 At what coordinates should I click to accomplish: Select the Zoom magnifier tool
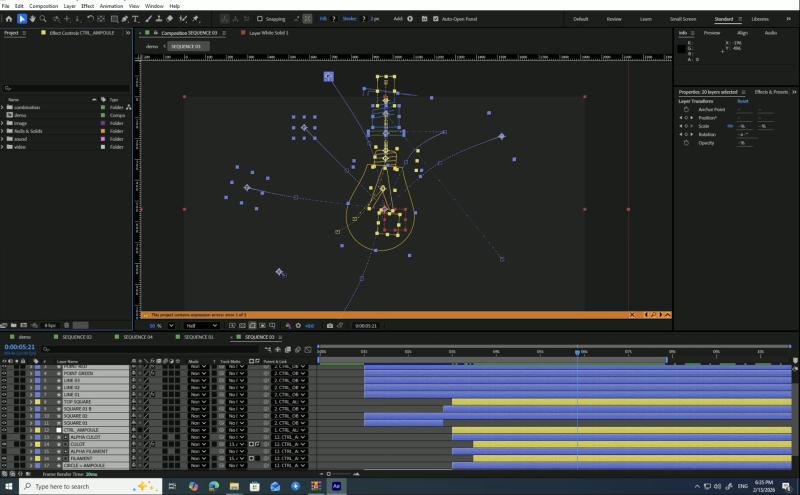(43, 19)
